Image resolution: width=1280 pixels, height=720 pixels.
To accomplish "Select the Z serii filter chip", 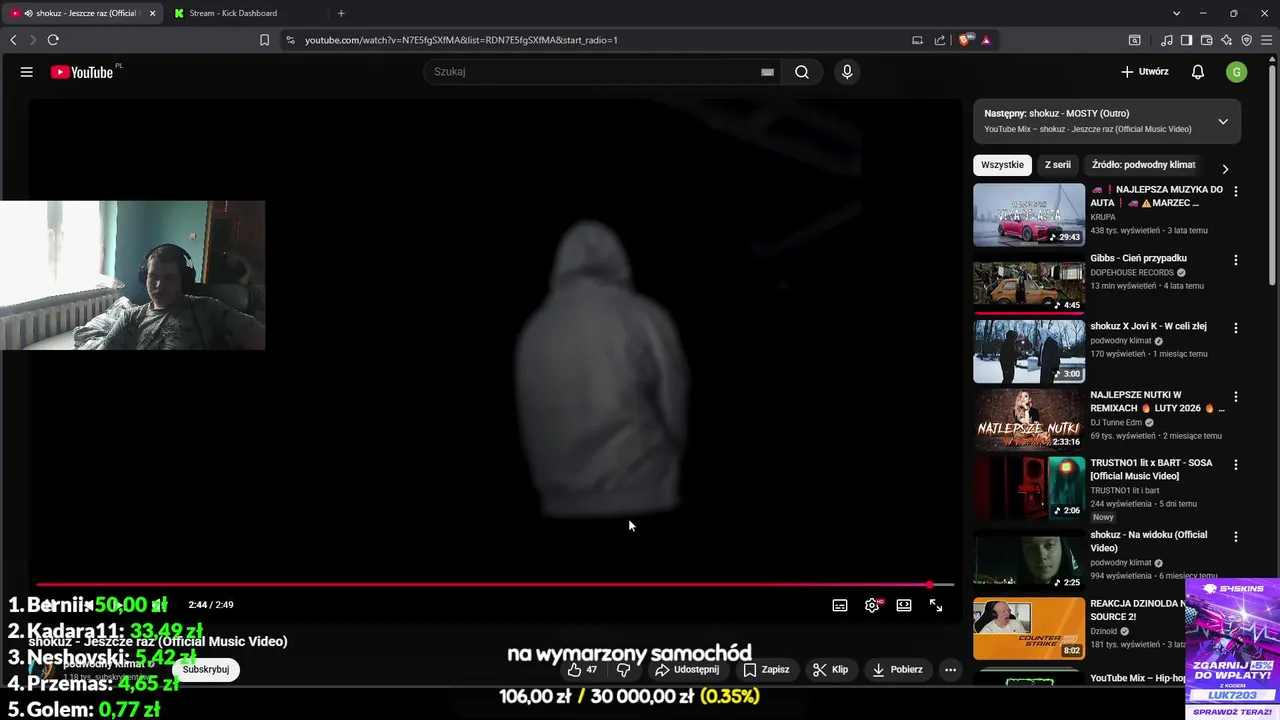I will [1058, 165].
